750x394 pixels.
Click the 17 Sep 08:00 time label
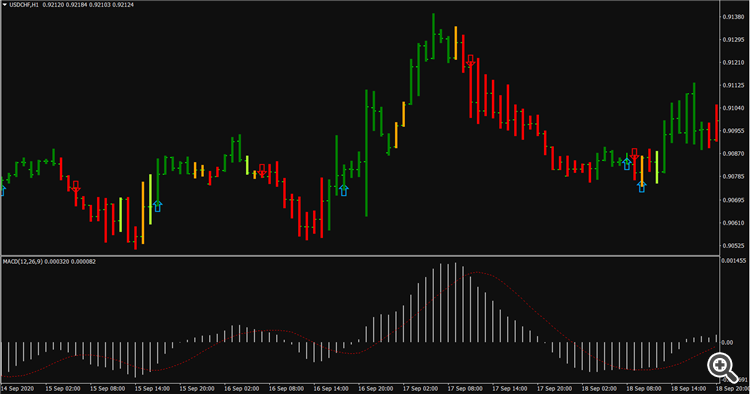[465, 389]
